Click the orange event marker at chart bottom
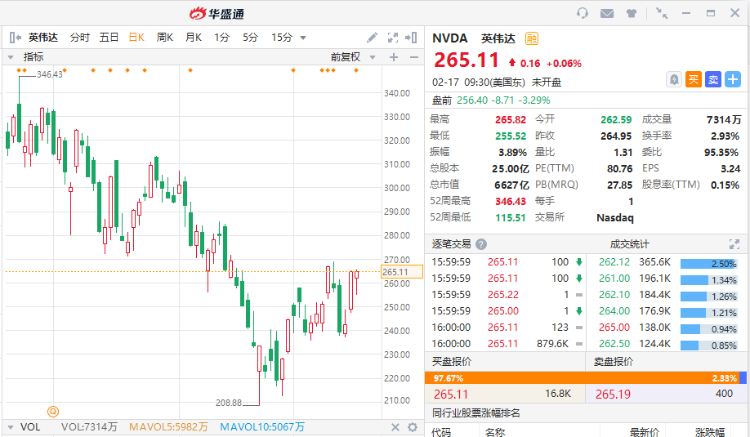Image resolution: width=750 pixels, height=437 pixels. pos(53,411)
